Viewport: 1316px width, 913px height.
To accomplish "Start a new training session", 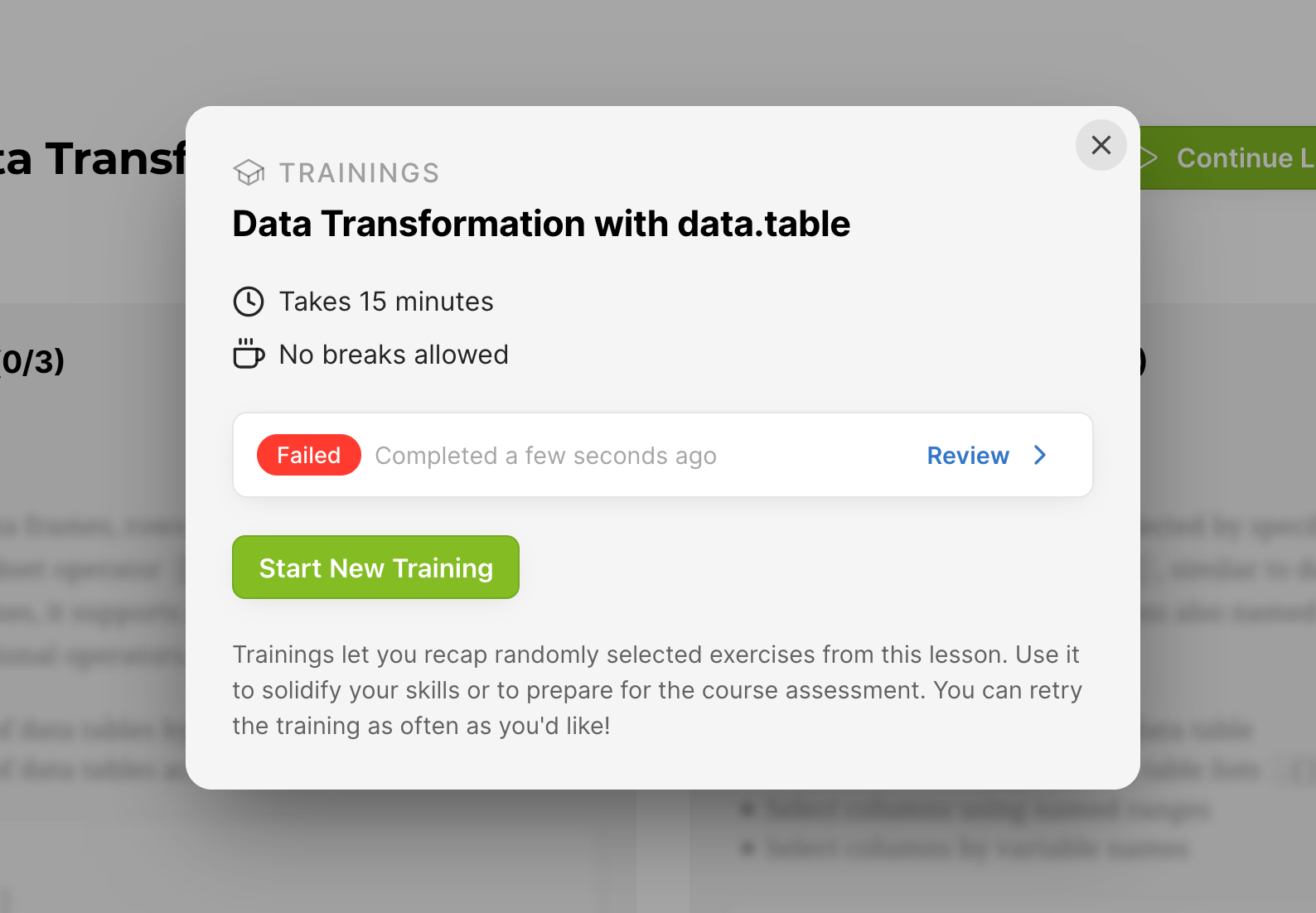I will [375, 568].
